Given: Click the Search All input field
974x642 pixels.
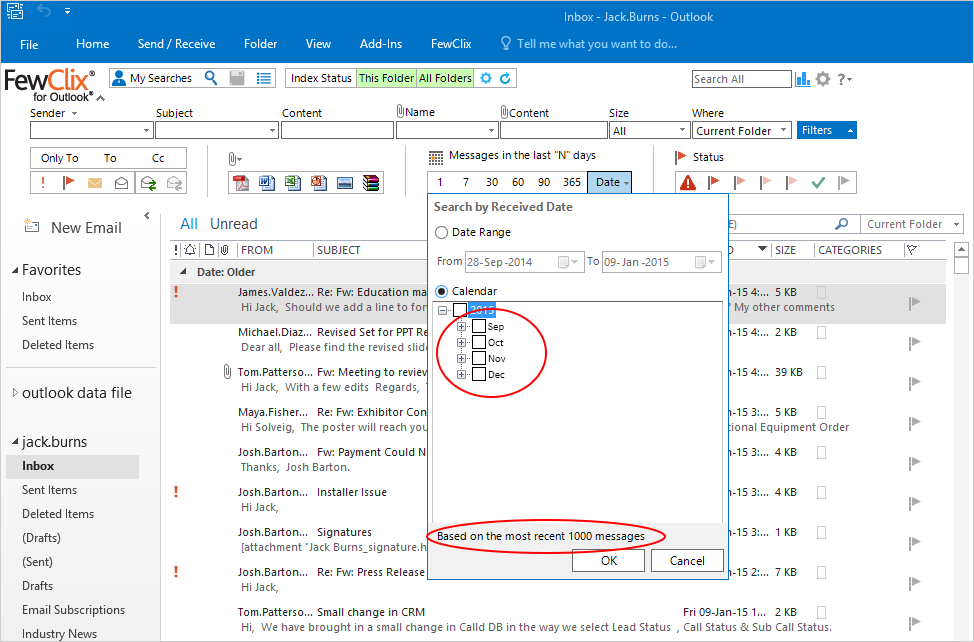Looking at the screenshot, I should click(x=740, y=79).
